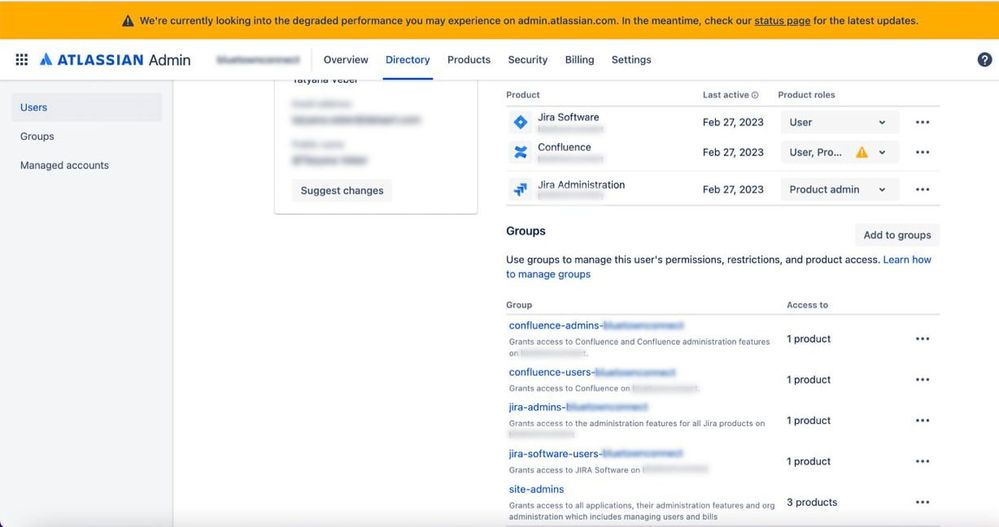Select Users in the sidebar
This screenshot has width=999, height=527.
[x=87, y=107]
